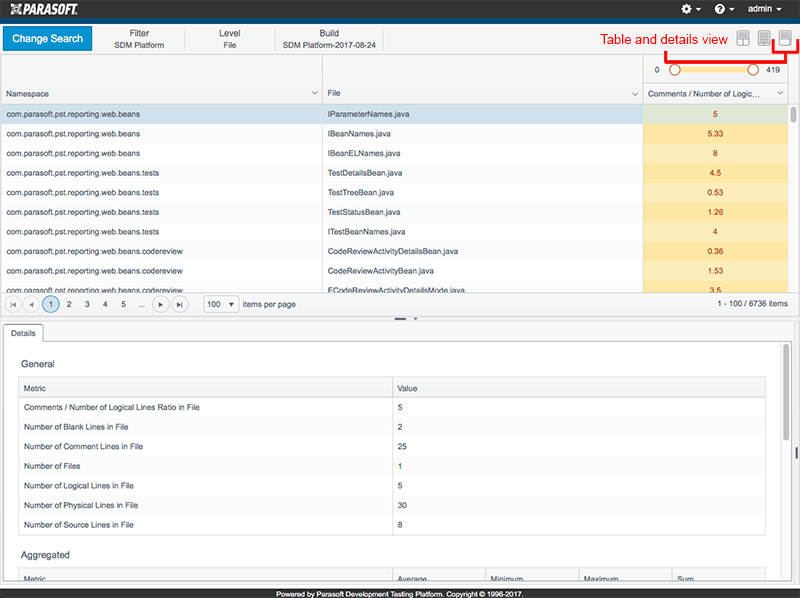800x598 pixels.
Task: Click the Parasoft logo
Action: pos(44,9)
